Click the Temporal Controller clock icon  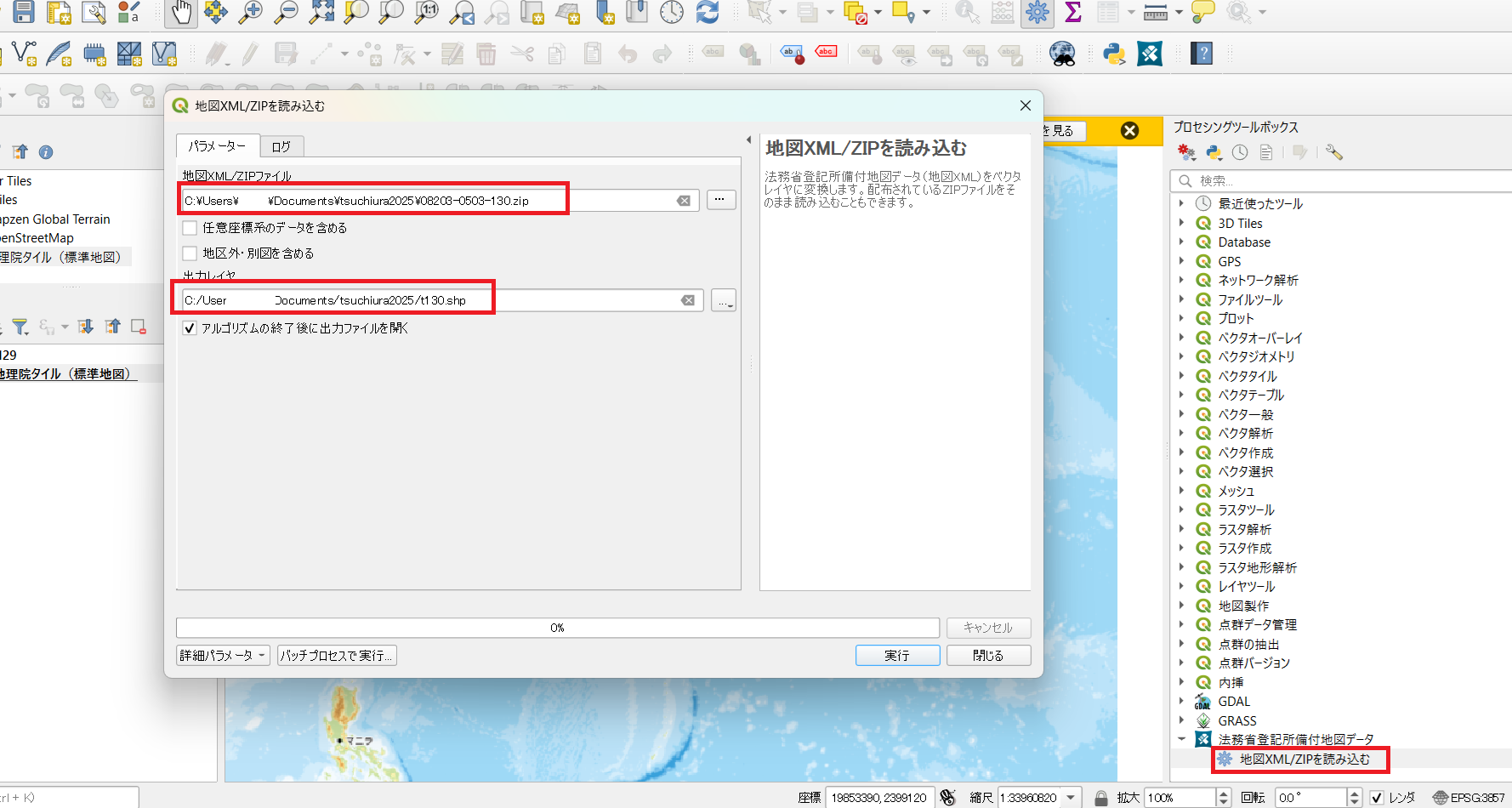(x=672, y=12)
